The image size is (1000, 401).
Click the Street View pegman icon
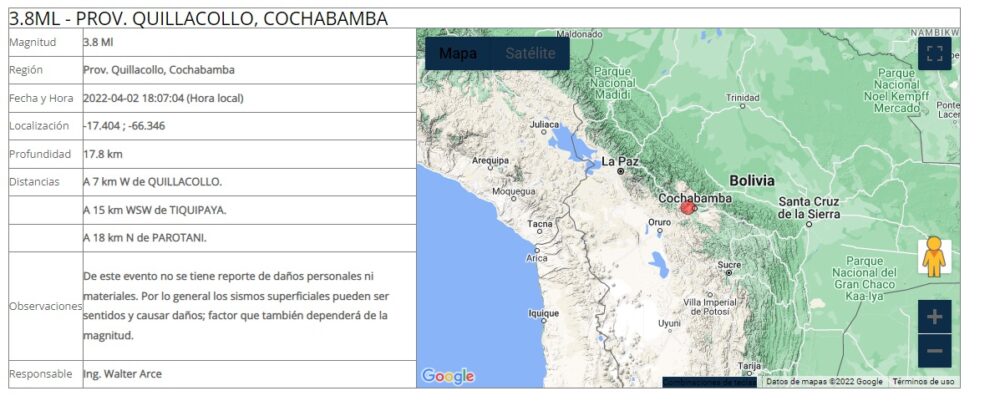click(934, 258)
